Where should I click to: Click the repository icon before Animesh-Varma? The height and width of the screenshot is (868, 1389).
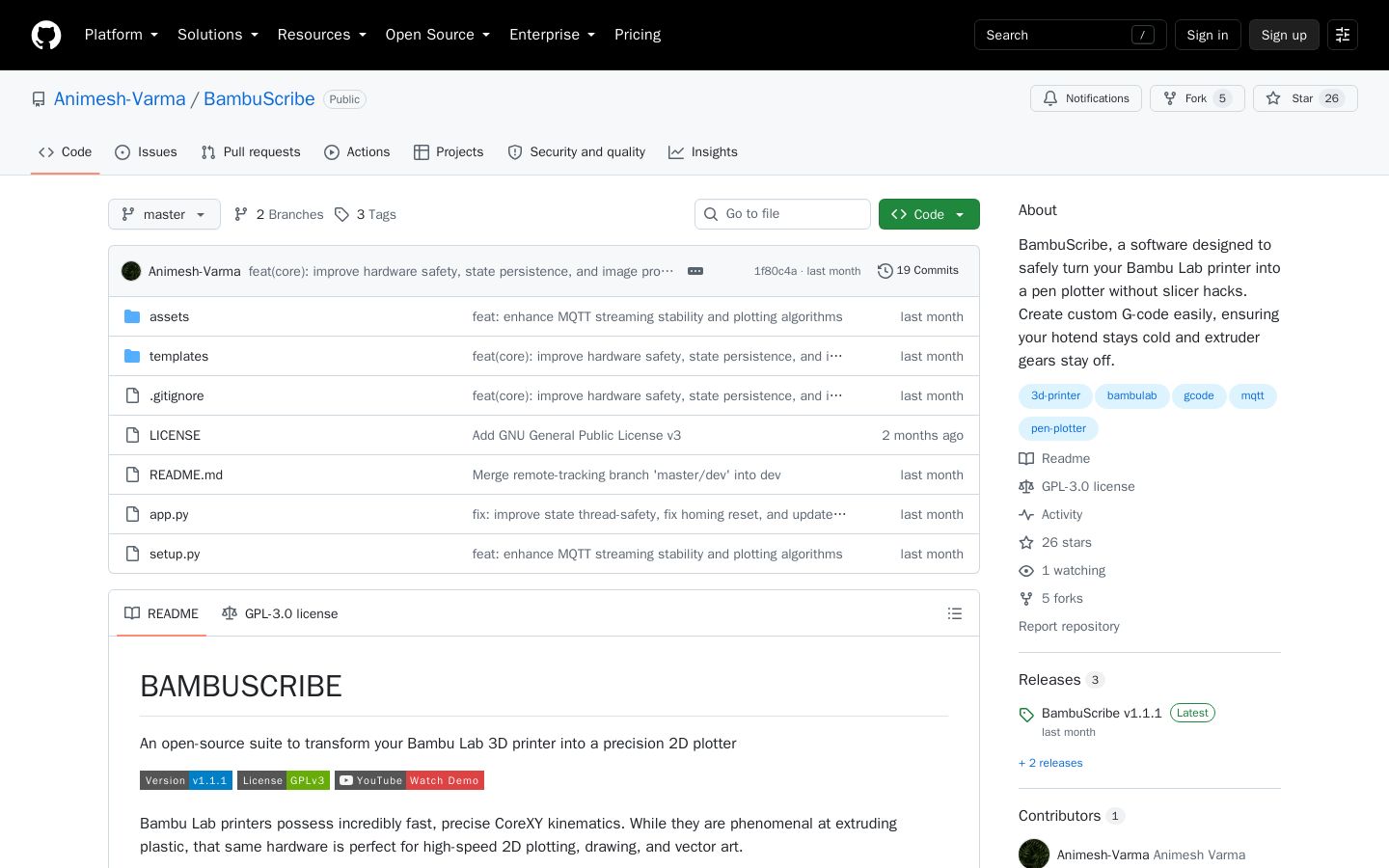pos(39,99)
